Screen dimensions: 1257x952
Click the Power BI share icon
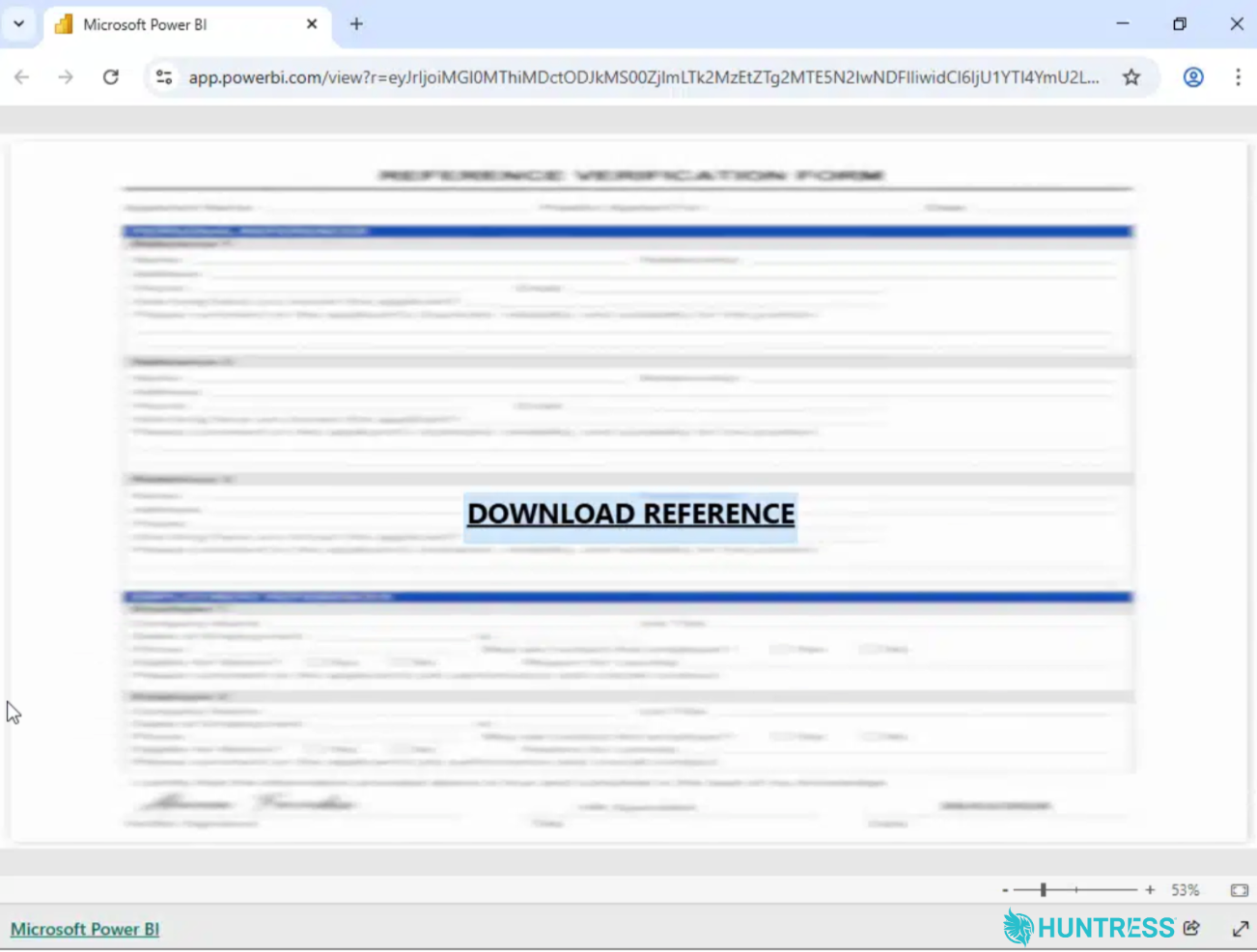pos(1191,928)
